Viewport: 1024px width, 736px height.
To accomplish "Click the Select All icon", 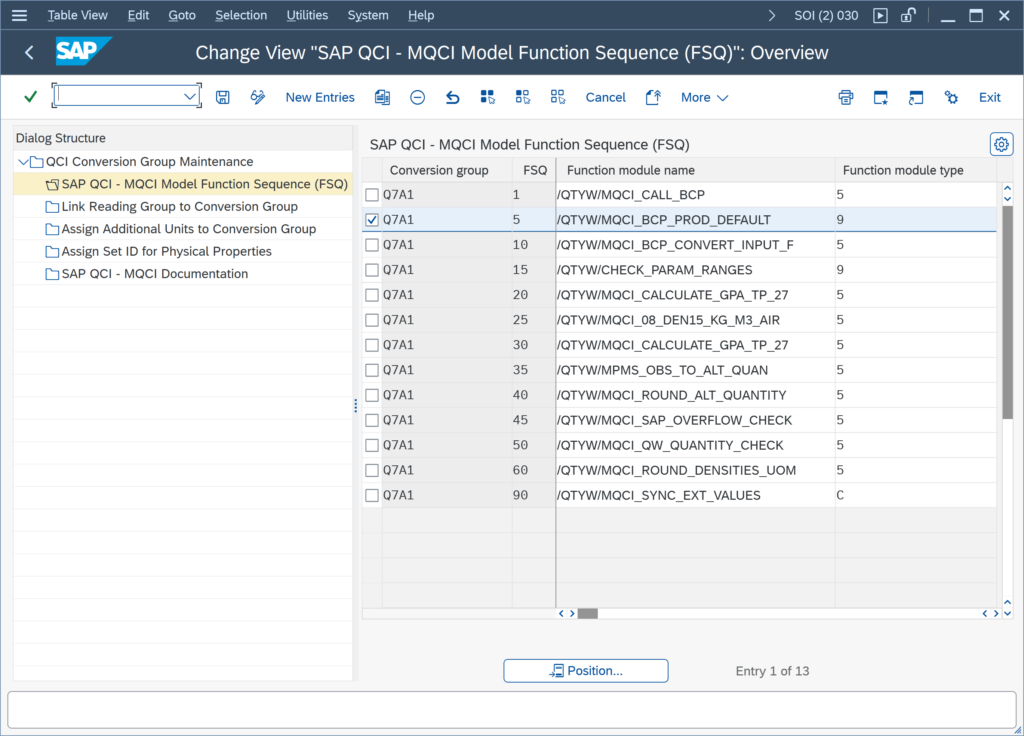I will (488, 97).
